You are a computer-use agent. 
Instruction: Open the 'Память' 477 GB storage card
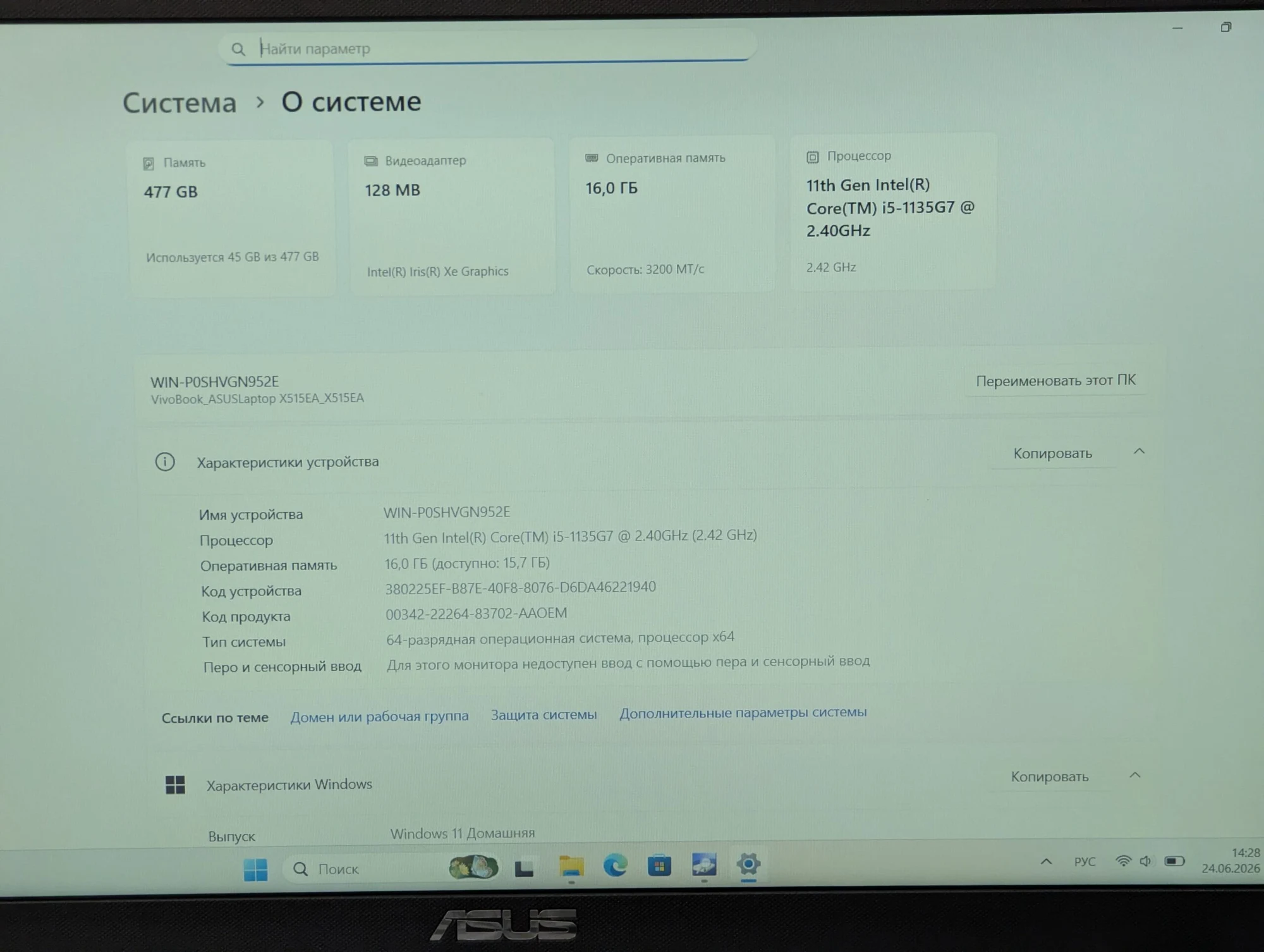(231, 219)
